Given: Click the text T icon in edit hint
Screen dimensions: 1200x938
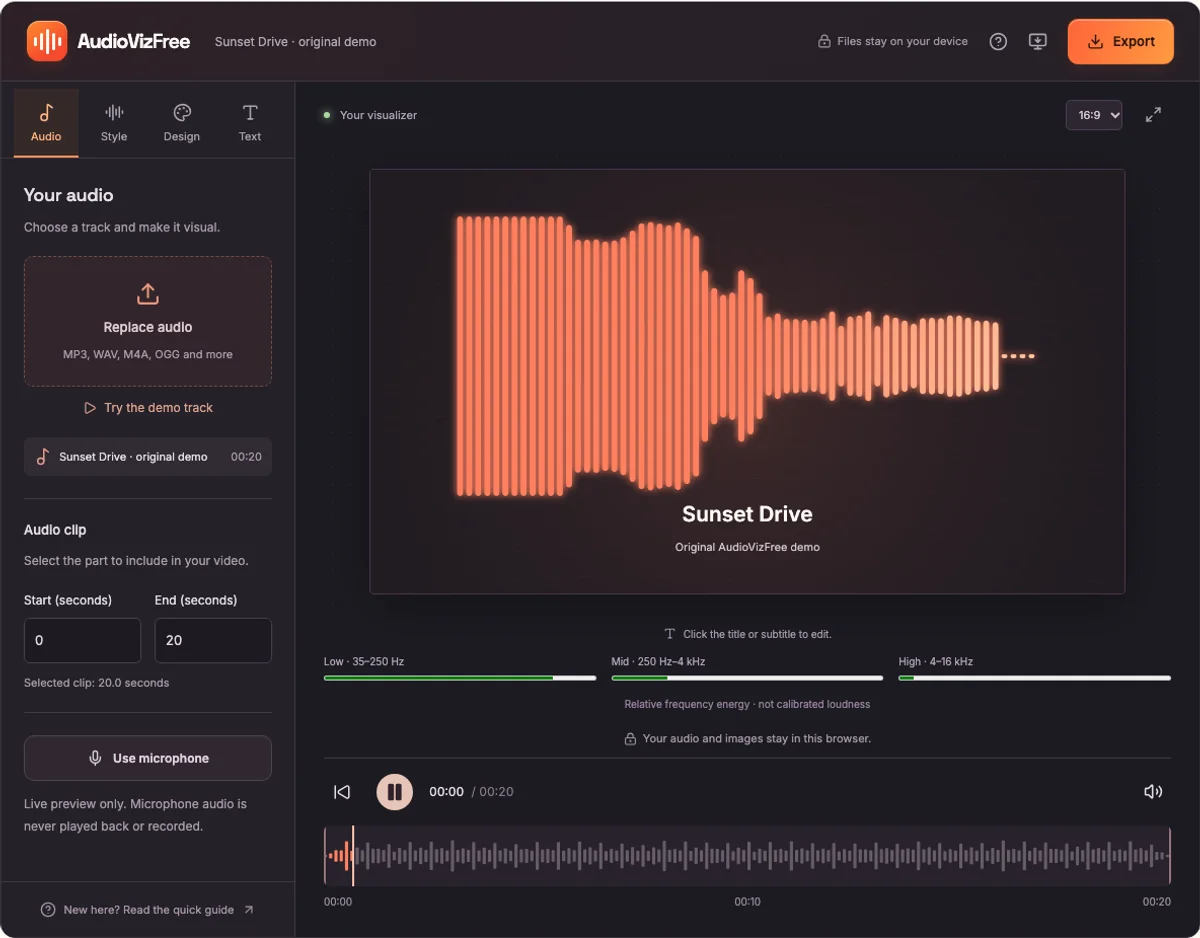Looking at the screenshot, I should [x=670, y=634].
